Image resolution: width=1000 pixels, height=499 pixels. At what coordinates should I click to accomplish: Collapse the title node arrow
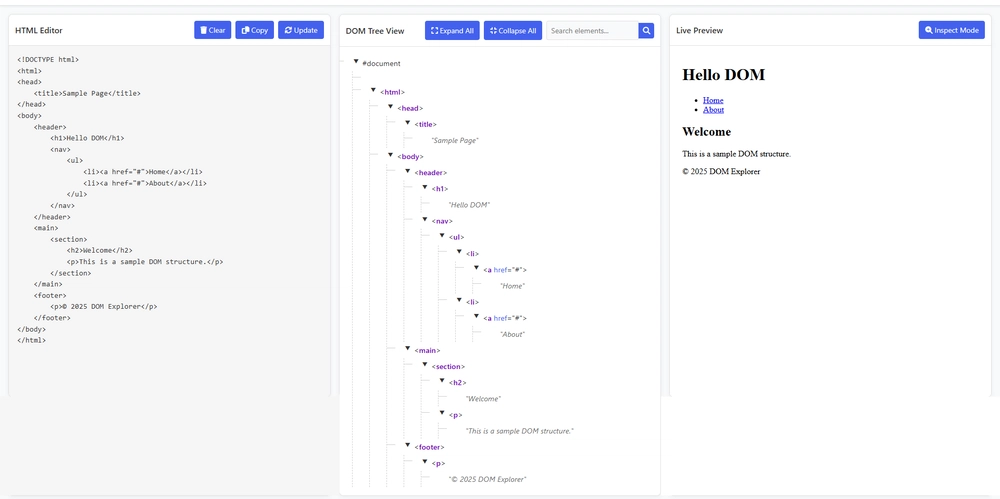408,123
